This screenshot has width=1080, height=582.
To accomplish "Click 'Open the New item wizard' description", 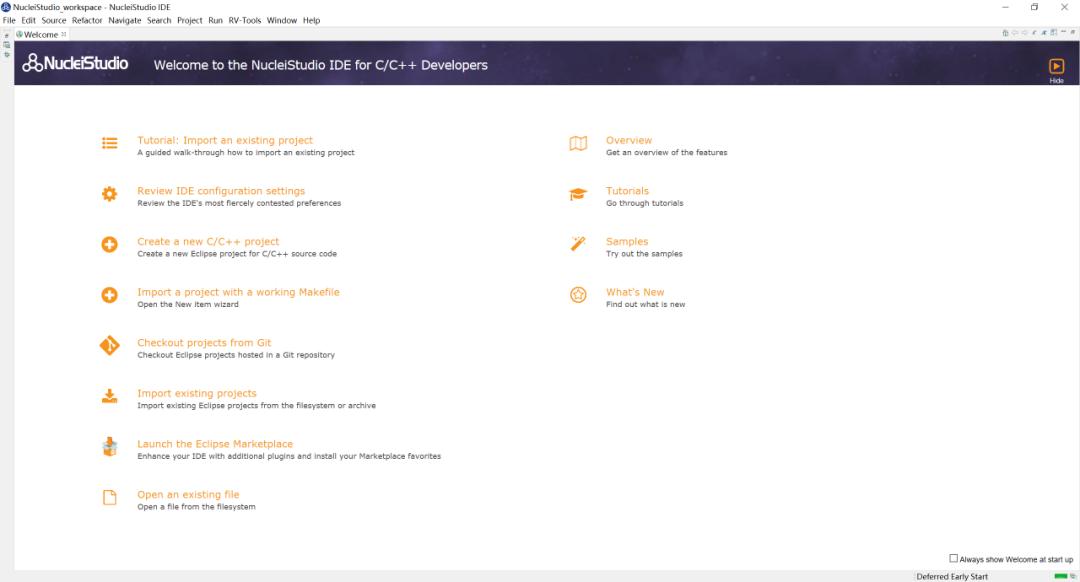I will [188, 304].
